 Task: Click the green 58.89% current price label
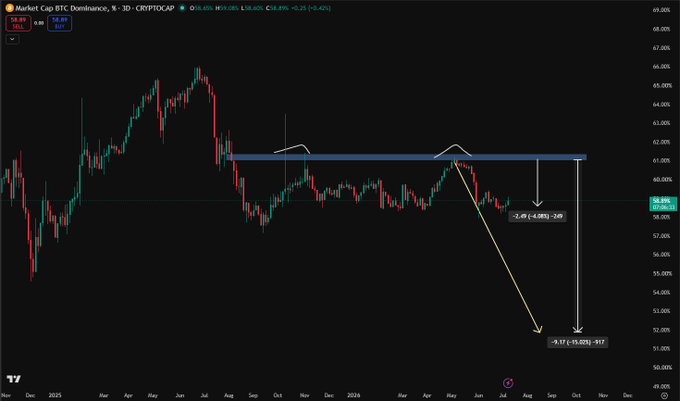click(x=662, y=203)
